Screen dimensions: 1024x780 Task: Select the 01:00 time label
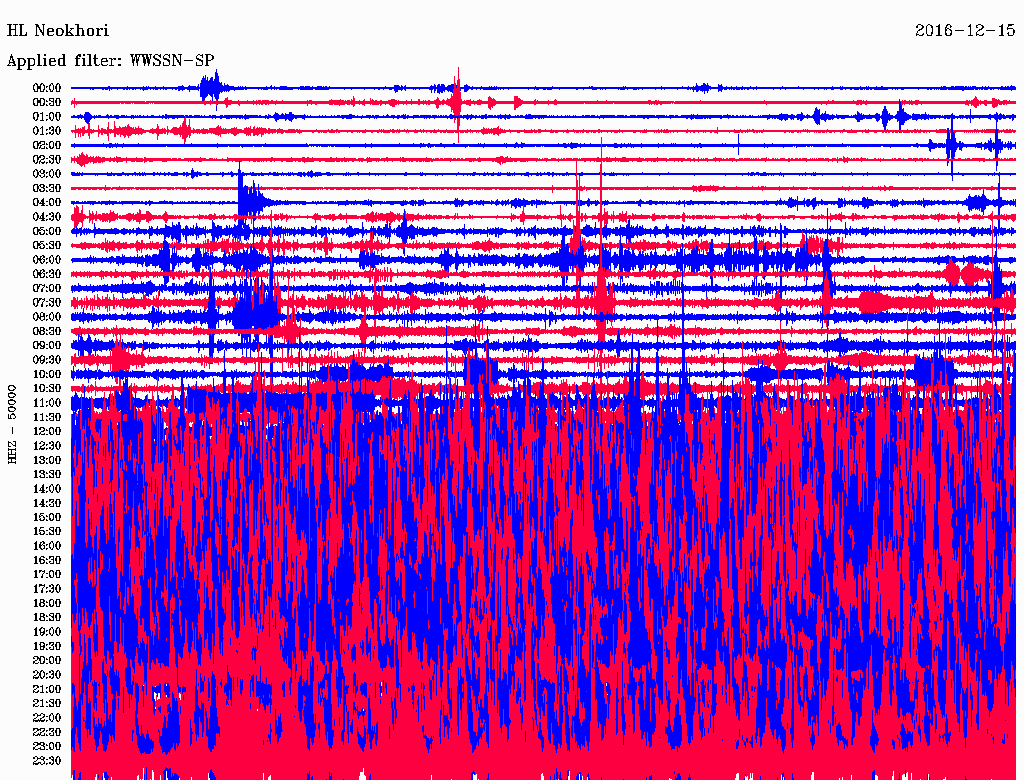[47, 116]
